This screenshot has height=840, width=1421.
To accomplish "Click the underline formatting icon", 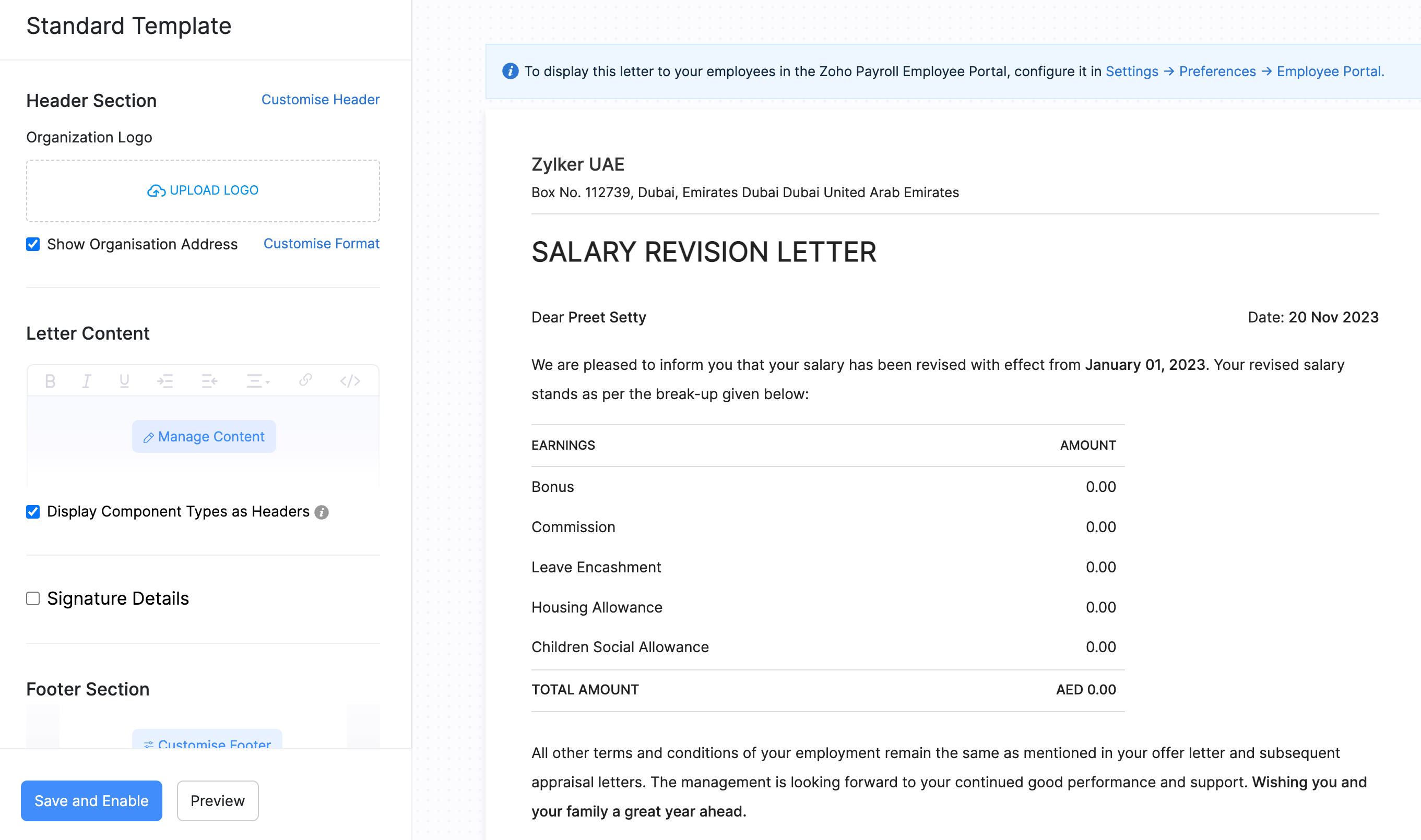I will pyautogui.click(x=124, y=381).
